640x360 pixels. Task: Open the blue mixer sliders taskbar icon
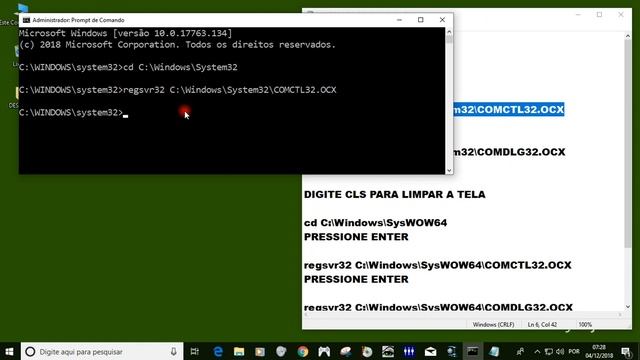[409, 351]
